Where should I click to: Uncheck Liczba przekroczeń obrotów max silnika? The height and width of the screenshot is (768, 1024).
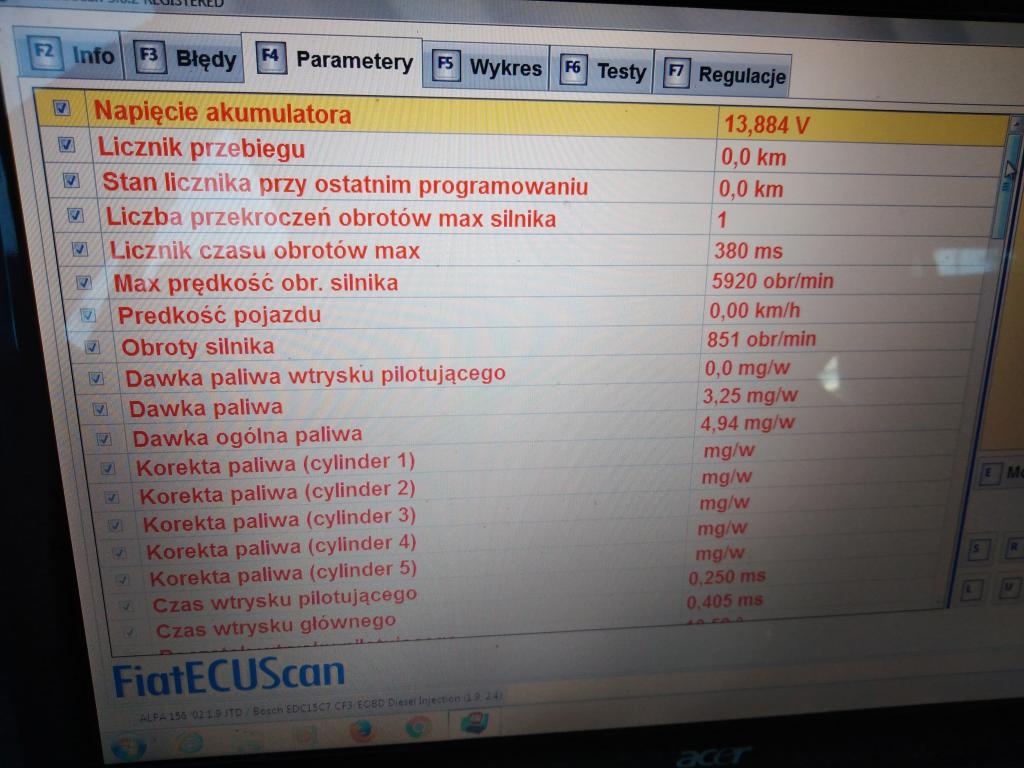point(76,214)
